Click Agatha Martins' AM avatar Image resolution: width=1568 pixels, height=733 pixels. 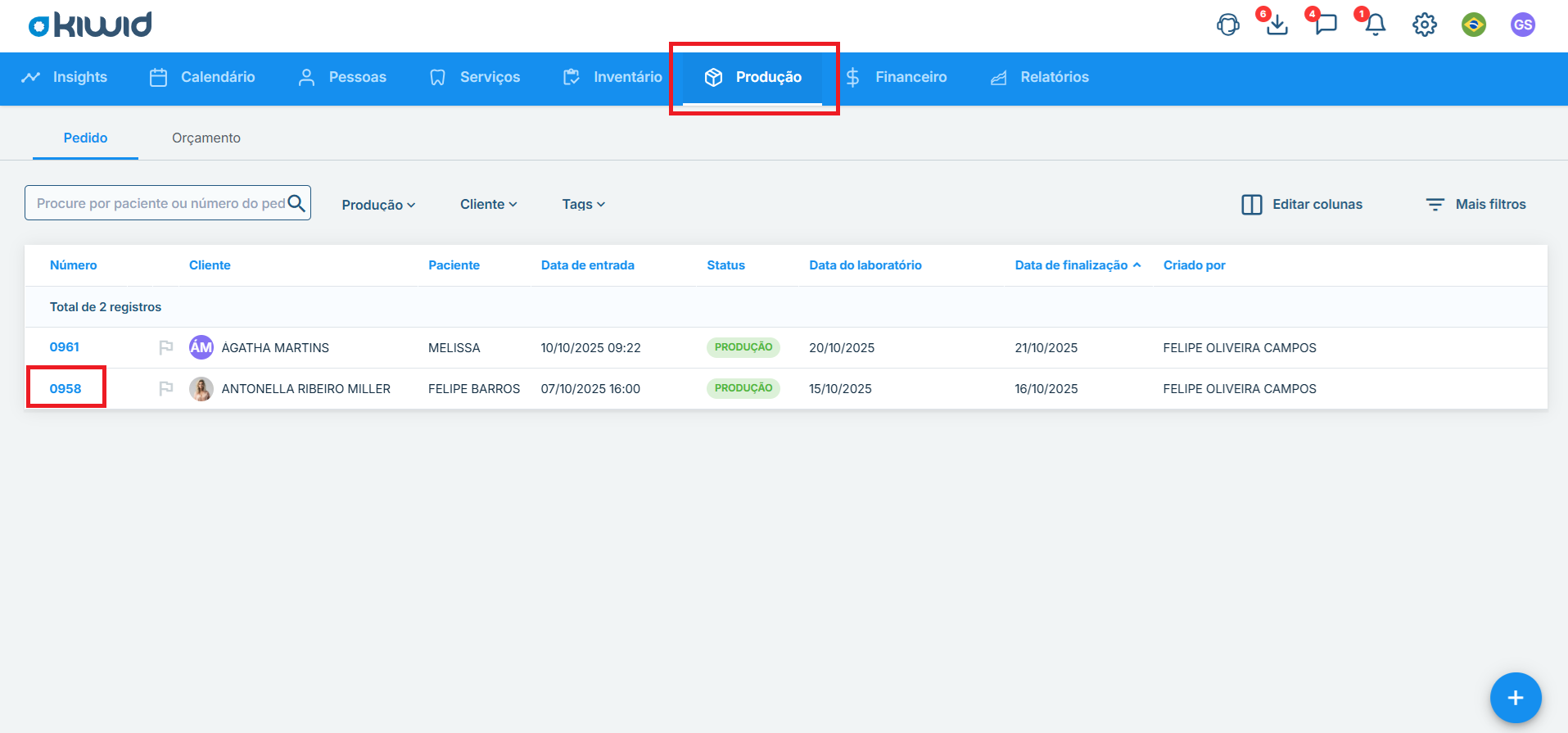(201, 347)
